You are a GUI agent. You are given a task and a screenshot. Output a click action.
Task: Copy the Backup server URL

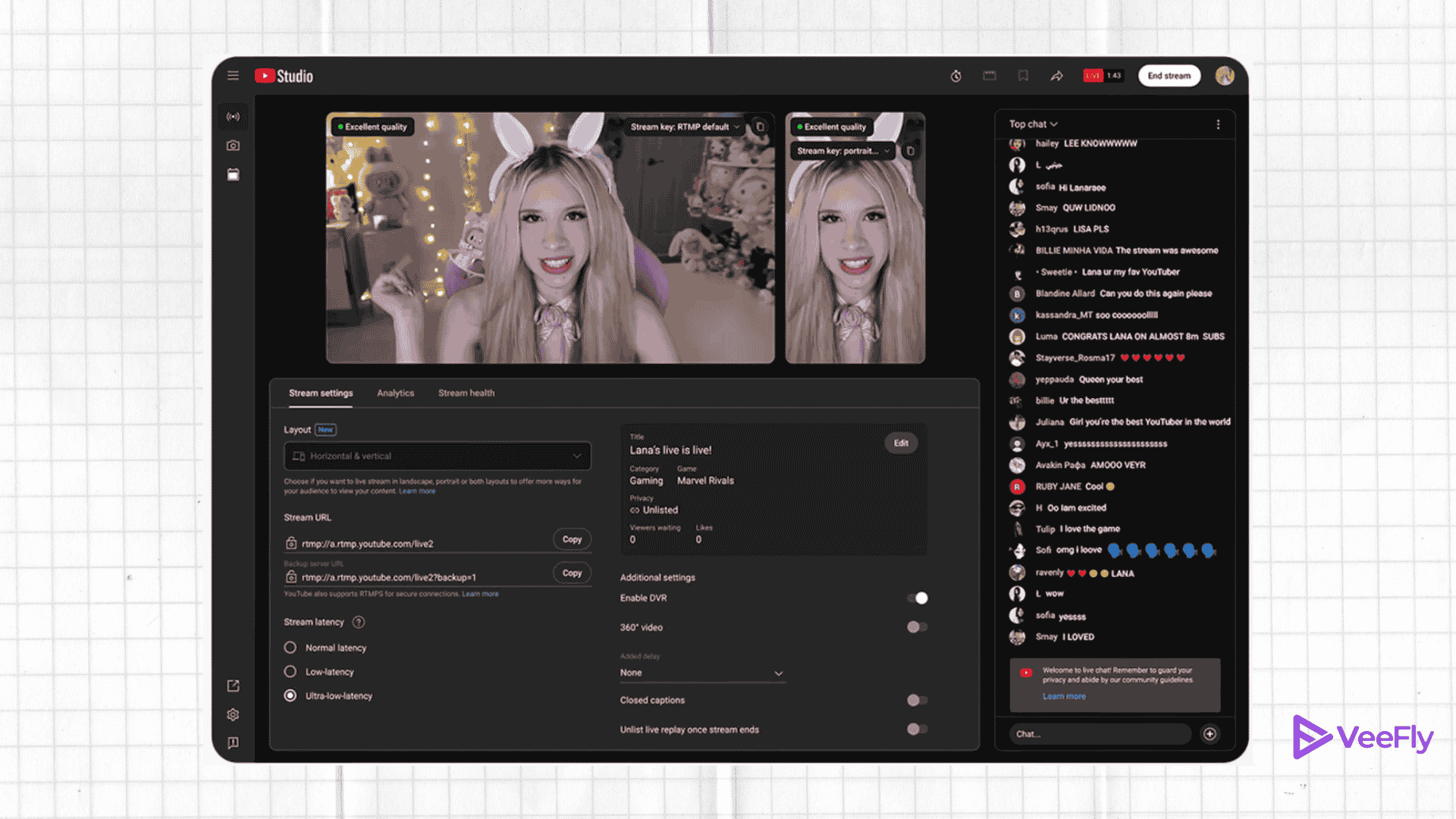572,573
